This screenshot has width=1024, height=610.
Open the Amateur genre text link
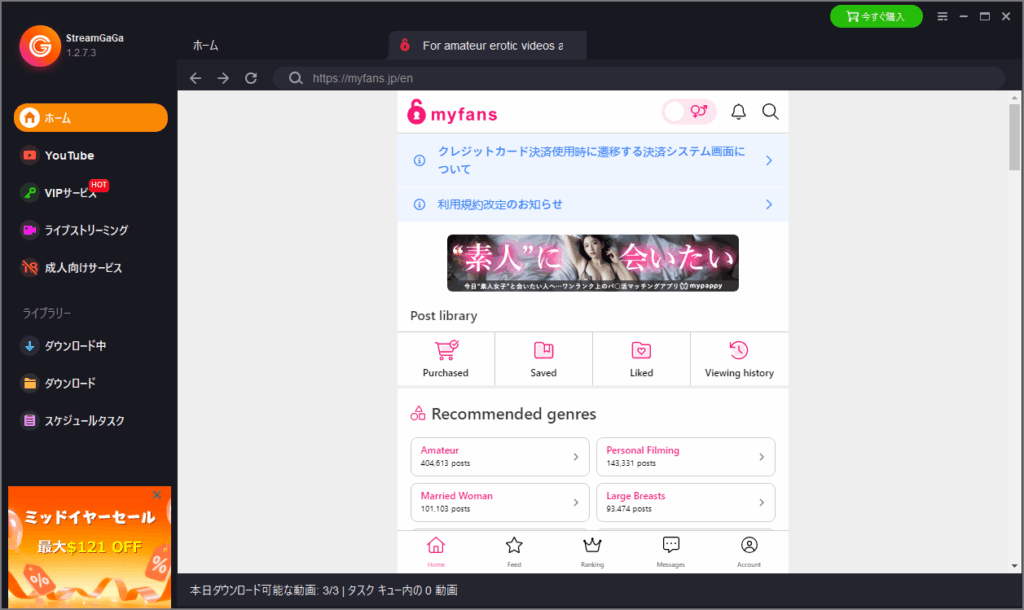pyautogui.click(x=440, y=450)
